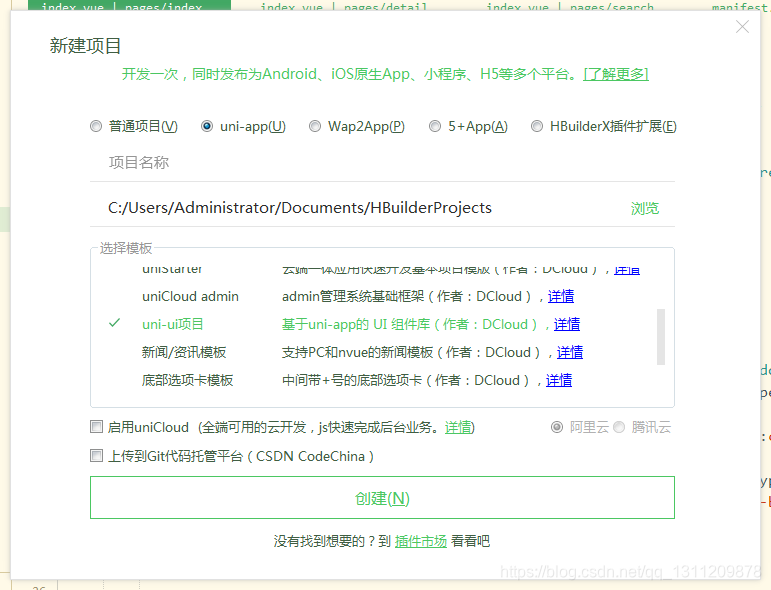Click the uni-ui项目 checkmark icon
The width and height of the screenshot is (771, 590).
pyautogui.click(x=115, y=323)
